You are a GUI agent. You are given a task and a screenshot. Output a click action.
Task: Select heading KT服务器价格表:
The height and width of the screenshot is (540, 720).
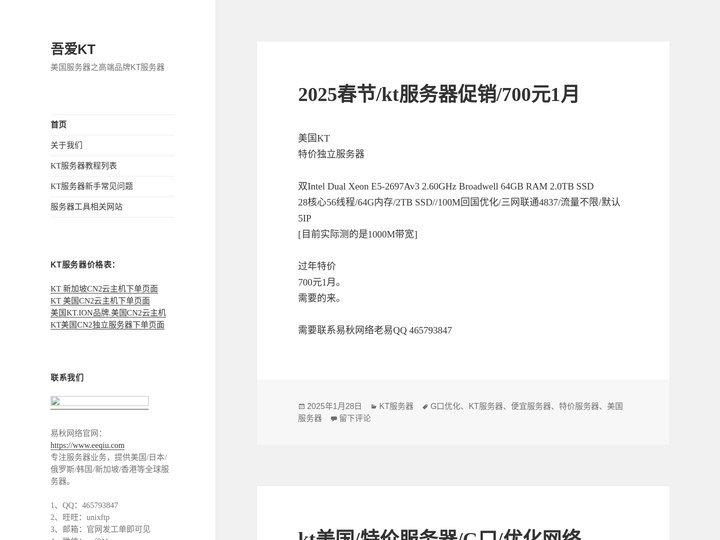(83, 264)
